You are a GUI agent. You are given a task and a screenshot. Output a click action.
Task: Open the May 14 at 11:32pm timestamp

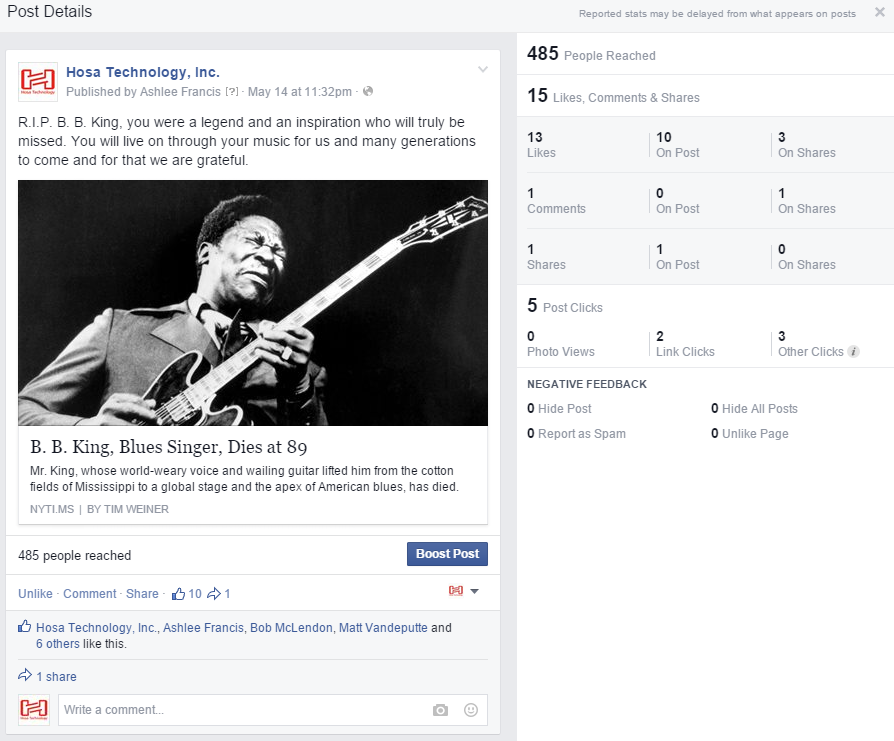pyautogui.click(x=300, y=92)
